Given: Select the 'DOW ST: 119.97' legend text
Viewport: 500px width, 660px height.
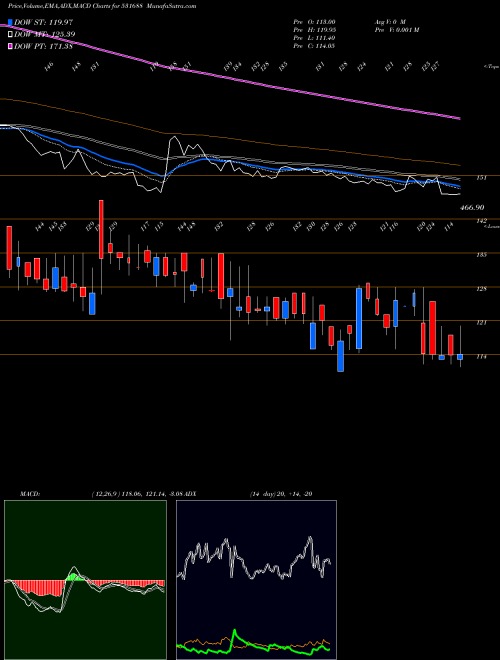Looking at the screenshot, I should point(44,22).
